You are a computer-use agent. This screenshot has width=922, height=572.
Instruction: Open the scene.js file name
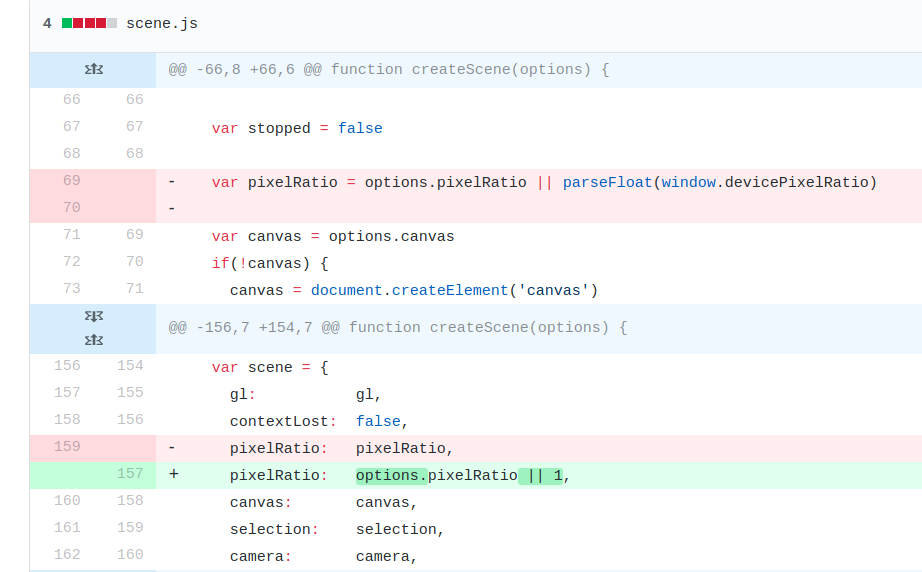162,24
